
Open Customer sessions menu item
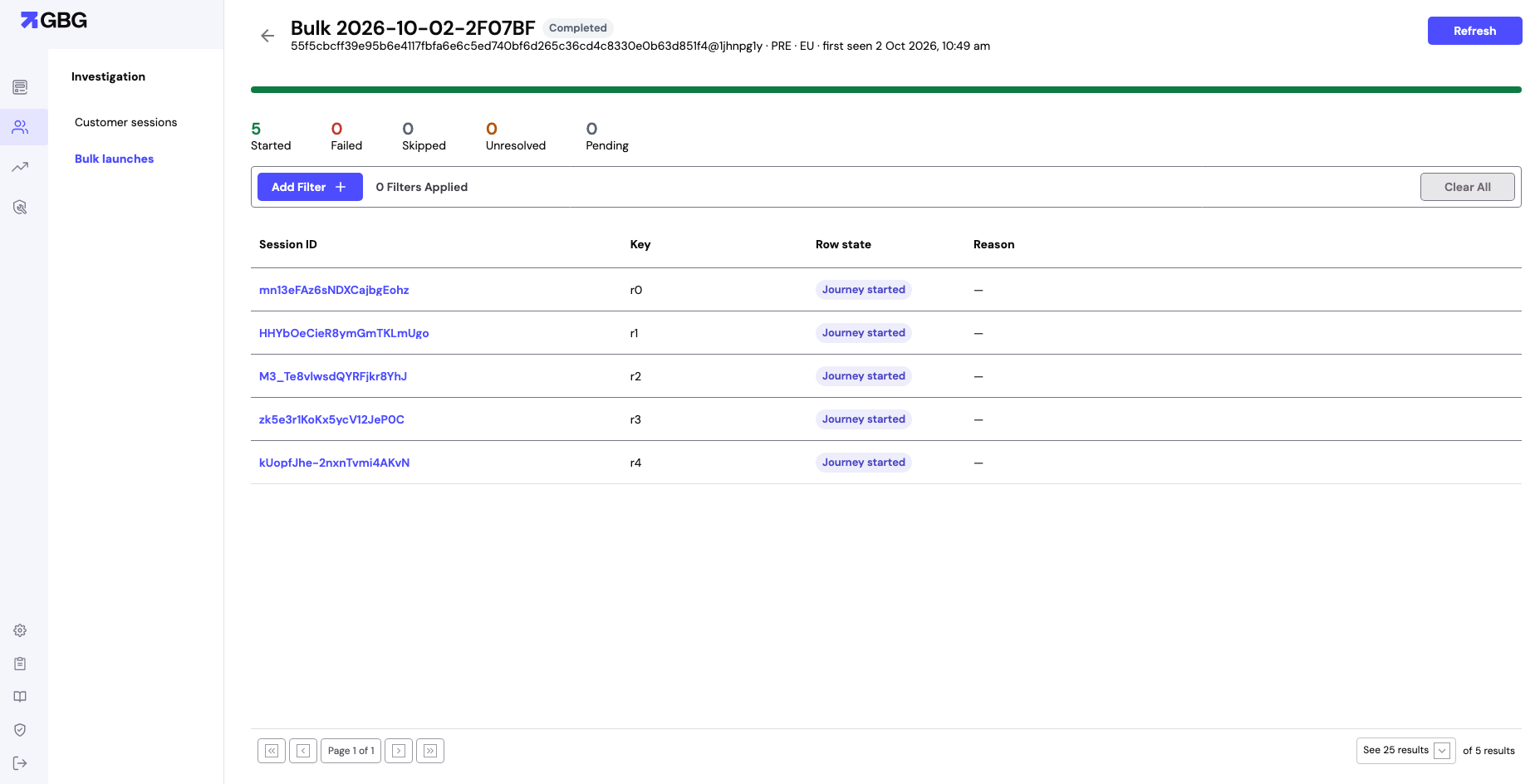click(x=126, y=122)
